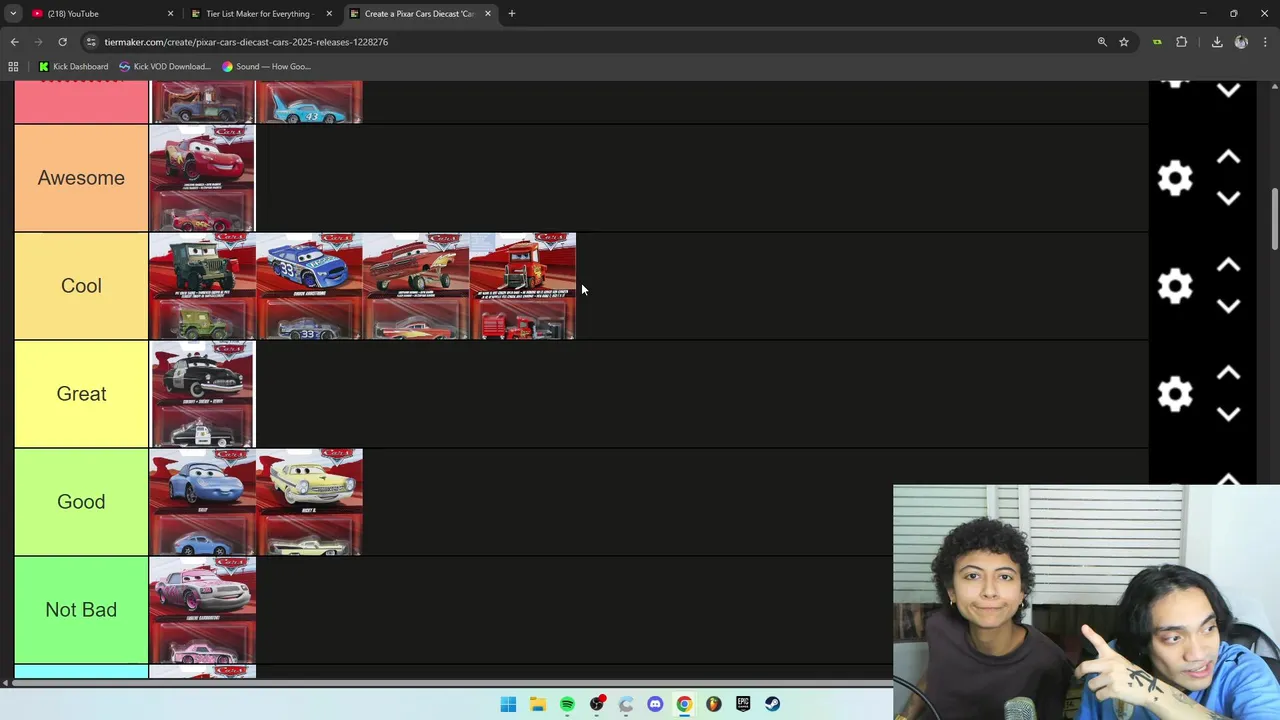Move Awesome tier down with chevron
The image size is (1280, 720).
[x=1228, y=198]
